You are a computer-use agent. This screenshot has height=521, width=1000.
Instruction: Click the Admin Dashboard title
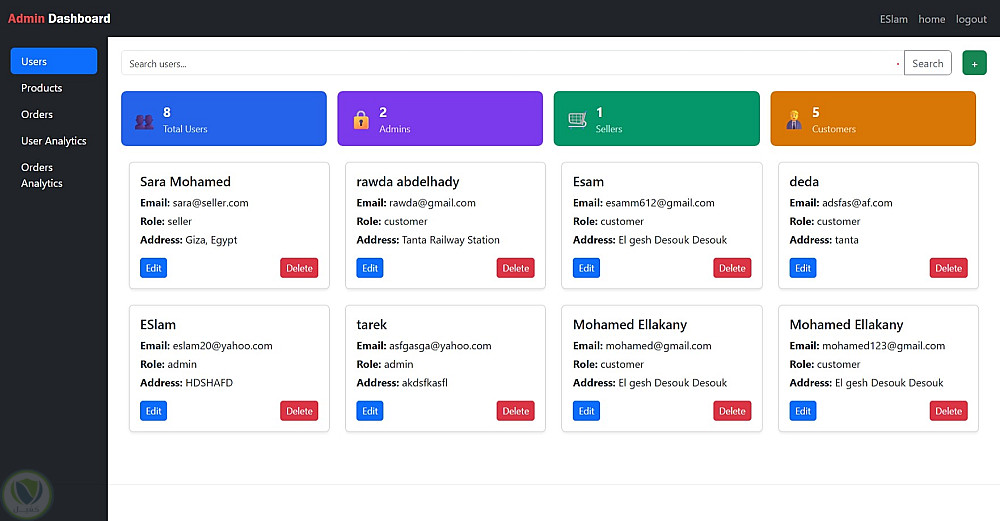[x=59, y=18]
